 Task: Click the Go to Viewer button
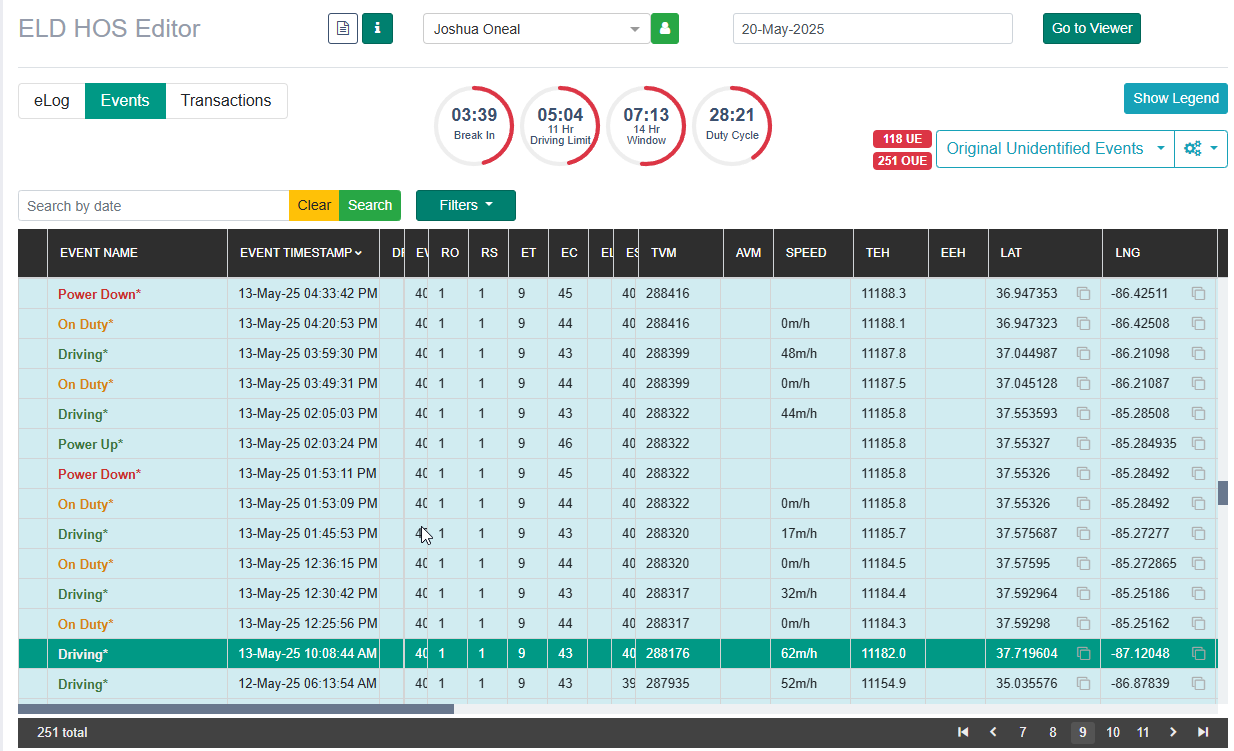click(1091, 28)
